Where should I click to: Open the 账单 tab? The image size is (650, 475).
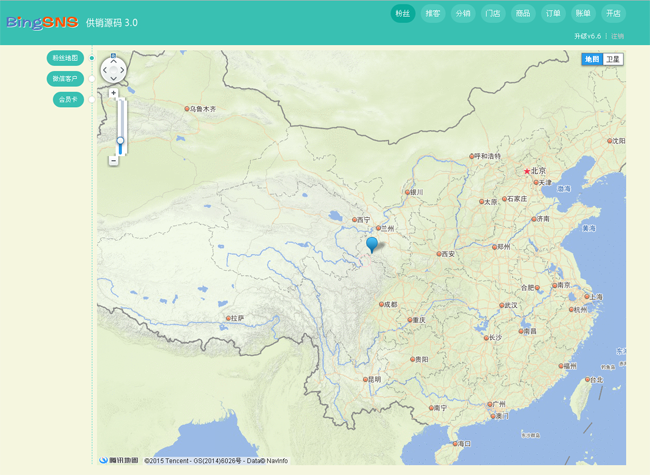point(583,14)
